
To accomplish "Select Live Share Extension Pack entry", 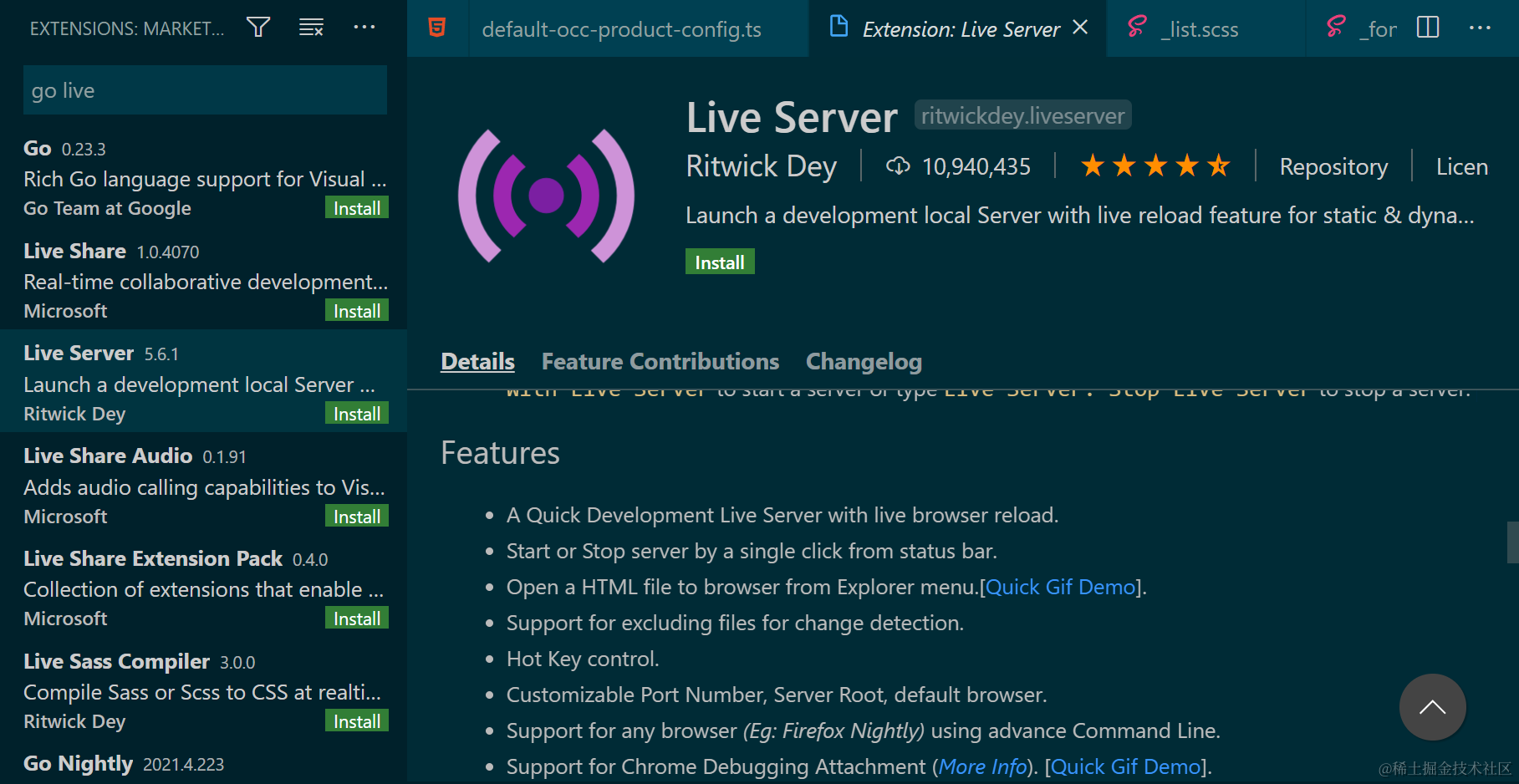I will [x=203, y=588].
